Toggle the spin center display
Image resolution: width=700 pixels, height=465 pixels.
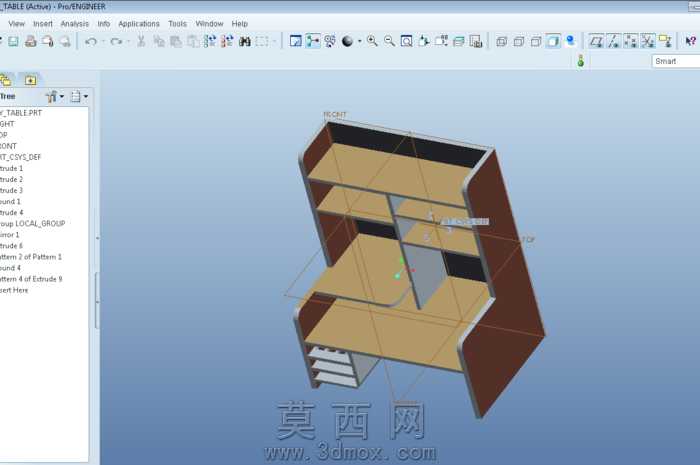(313, 42)
